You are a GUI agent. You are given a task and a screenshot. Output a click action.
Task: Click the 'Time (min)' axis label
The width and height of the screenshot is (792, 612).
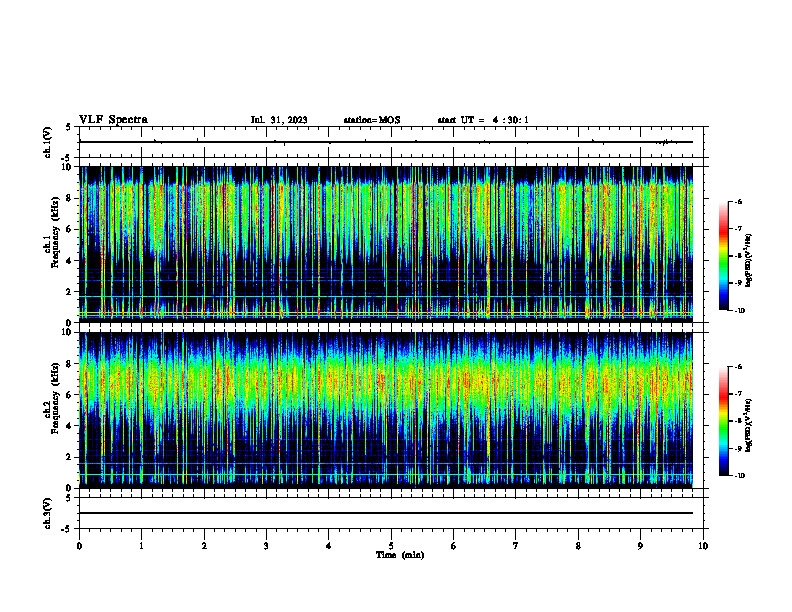[400, 555]
